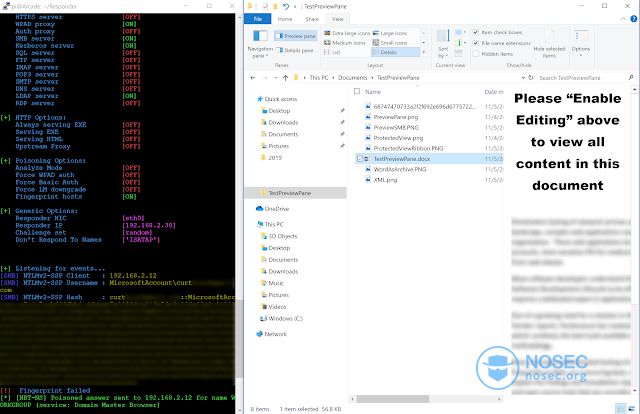Select TestPreviewPane folder in navigation pane

click(x=289, y=193)
